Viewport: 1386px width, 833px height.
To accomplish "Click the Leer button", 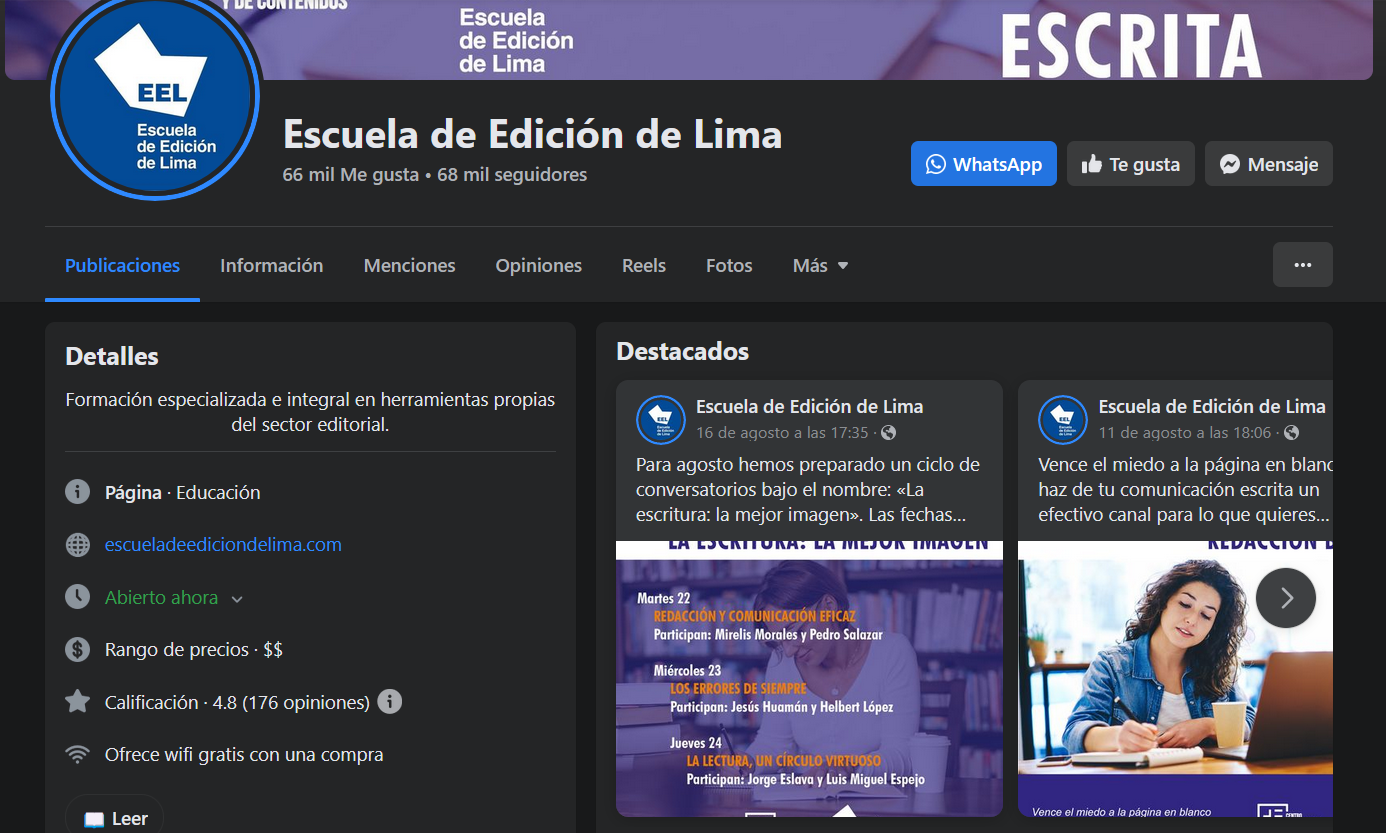I will click(115, 818).
